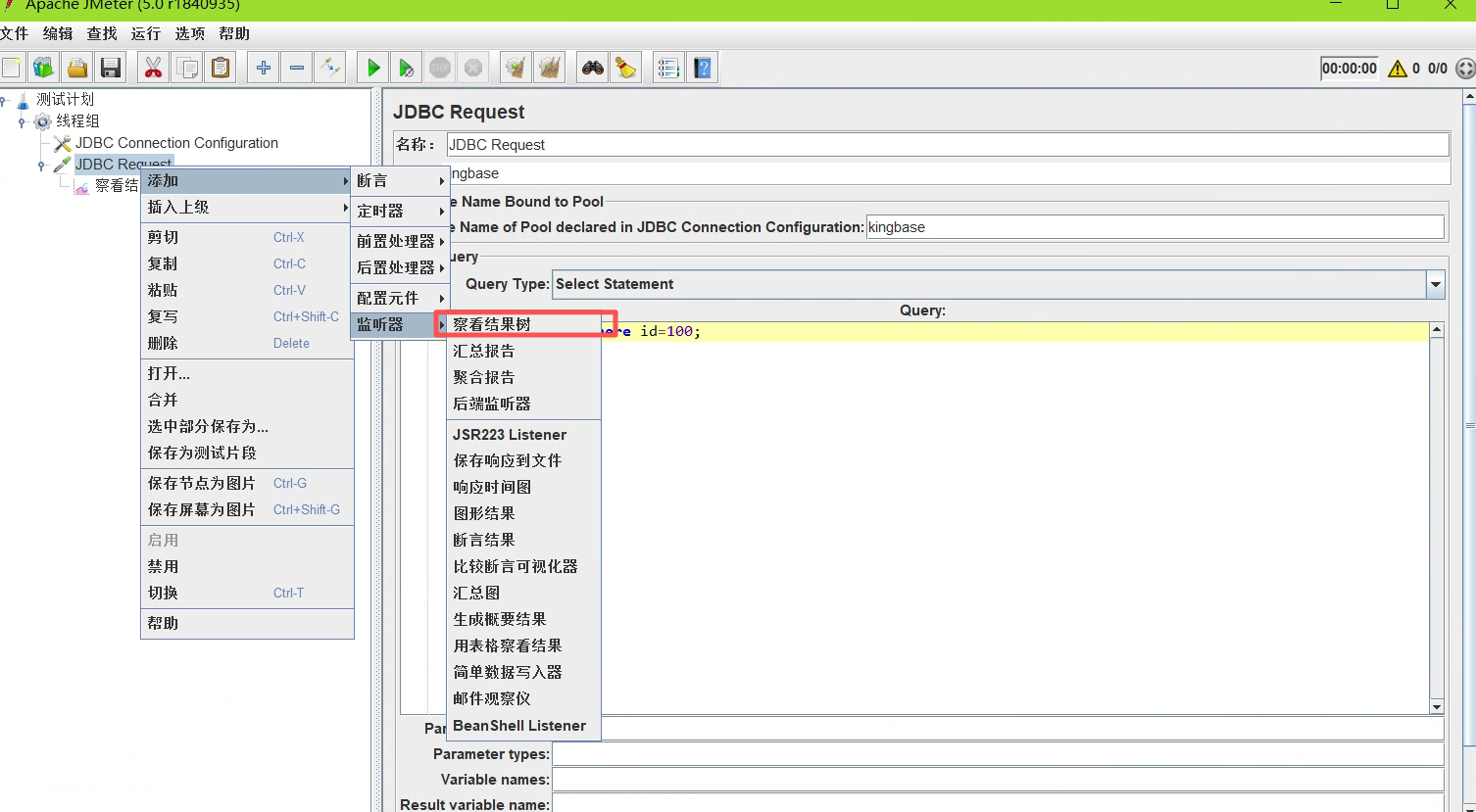Click Start no pauses icon
The width and height of the screenshot is (1476, 812).
click(406, 68)
